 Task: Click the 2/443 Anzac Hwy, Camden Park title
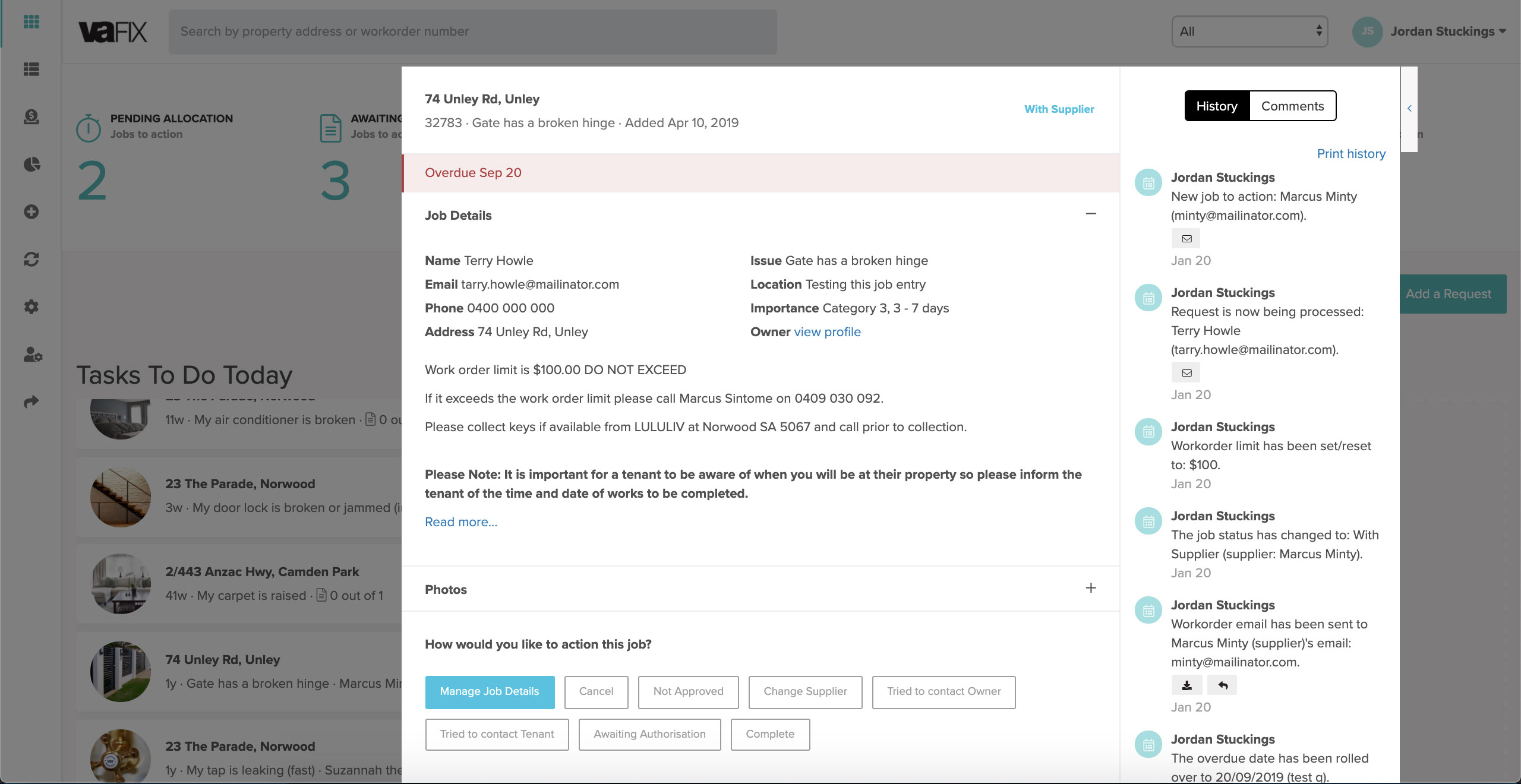coord(262,572)
